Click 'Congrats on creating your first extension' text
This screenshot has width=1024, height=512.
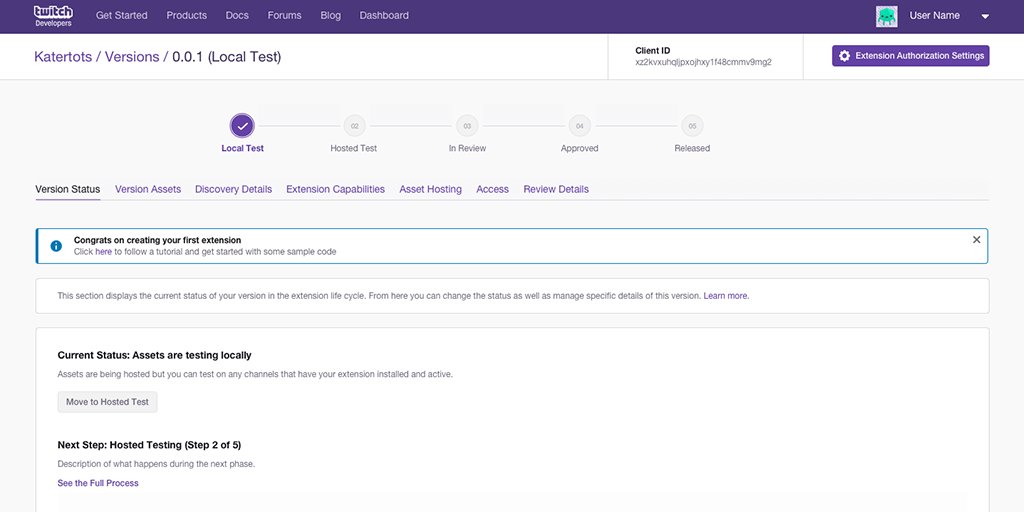(157, 240)
